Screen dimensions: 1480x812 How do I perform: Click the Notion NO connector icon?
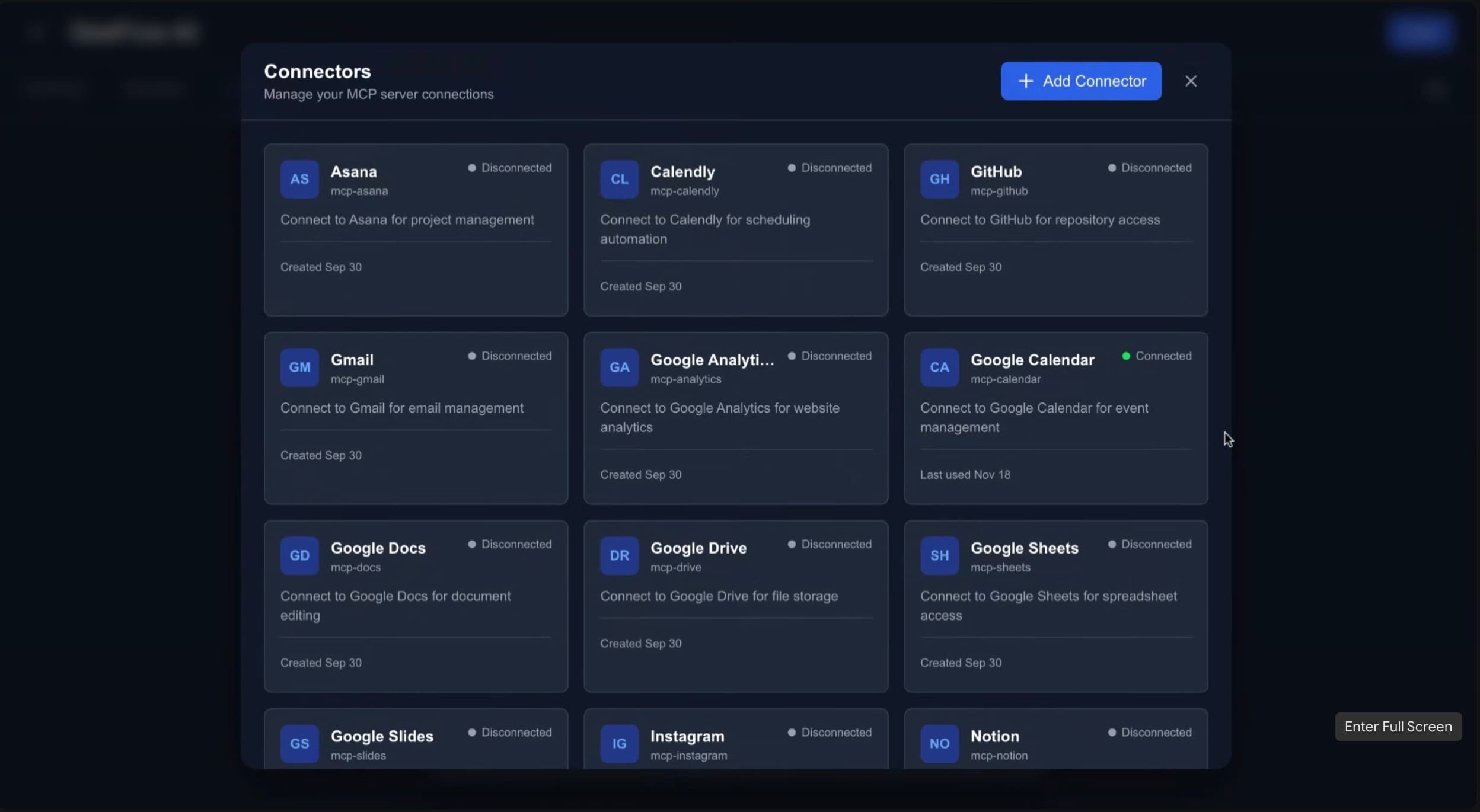pos(939,743)
